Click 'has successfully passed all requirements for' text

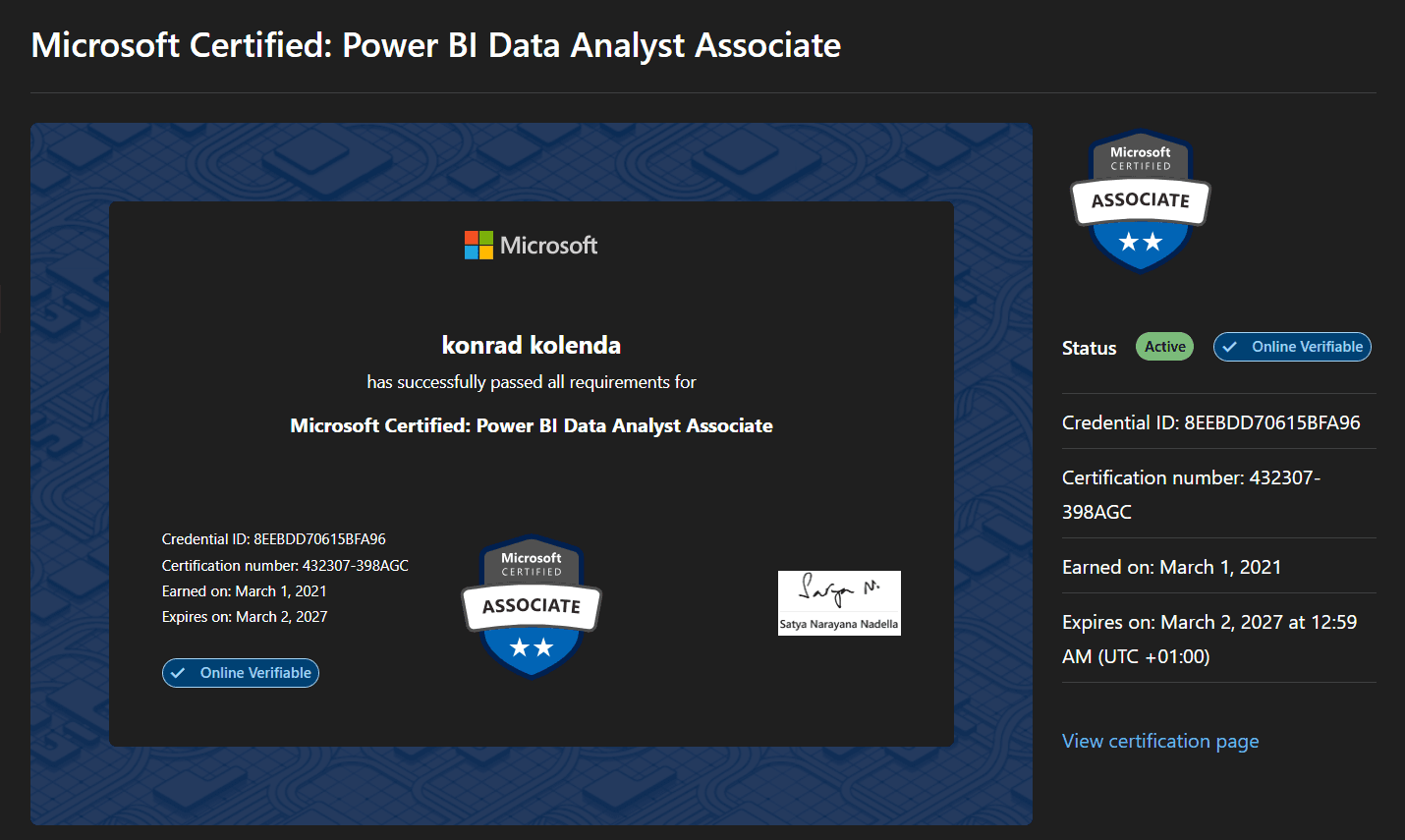pyautogui.click(x=532, y=382)
